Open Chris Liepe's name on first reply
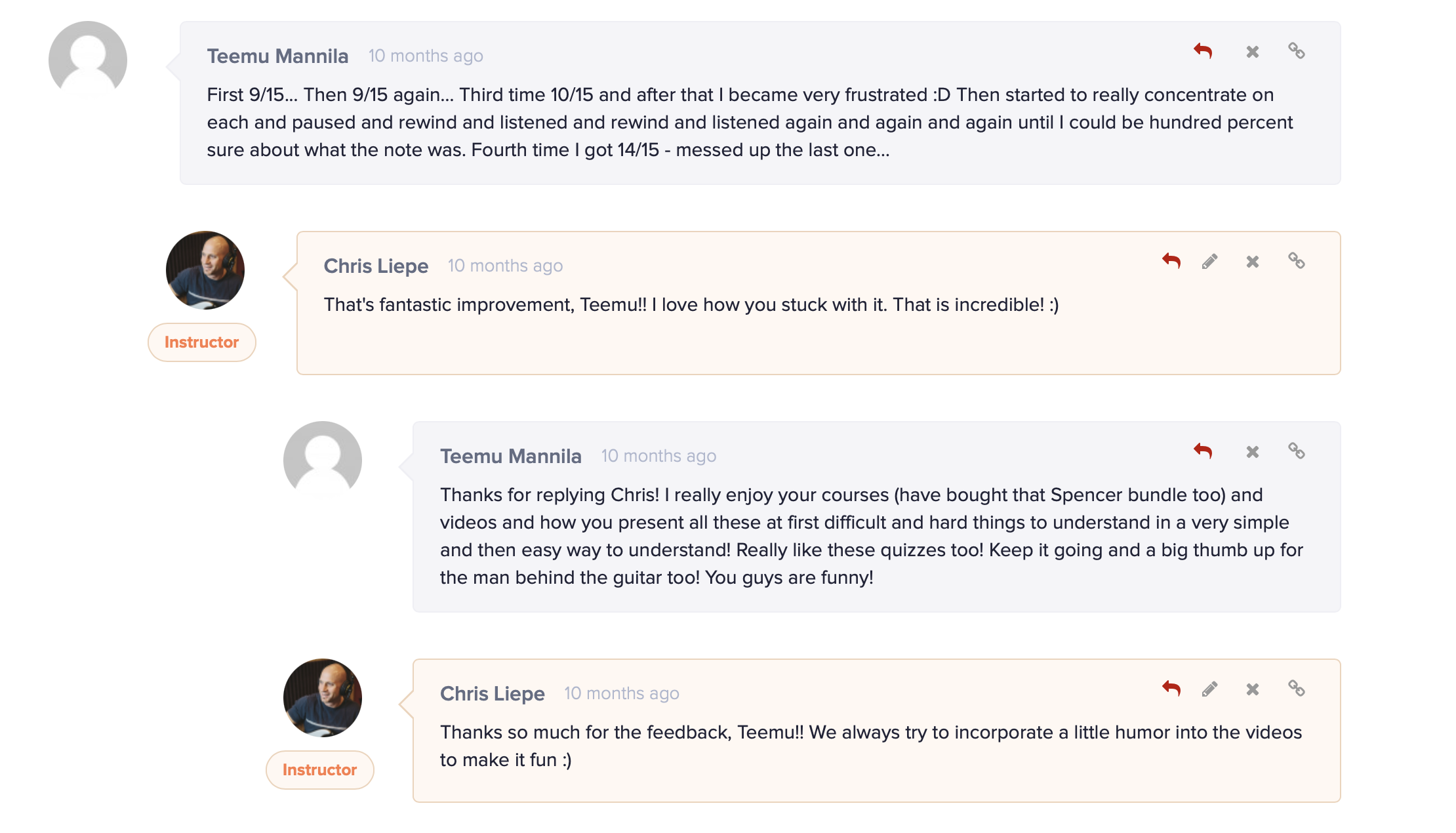 pos(376,266)
